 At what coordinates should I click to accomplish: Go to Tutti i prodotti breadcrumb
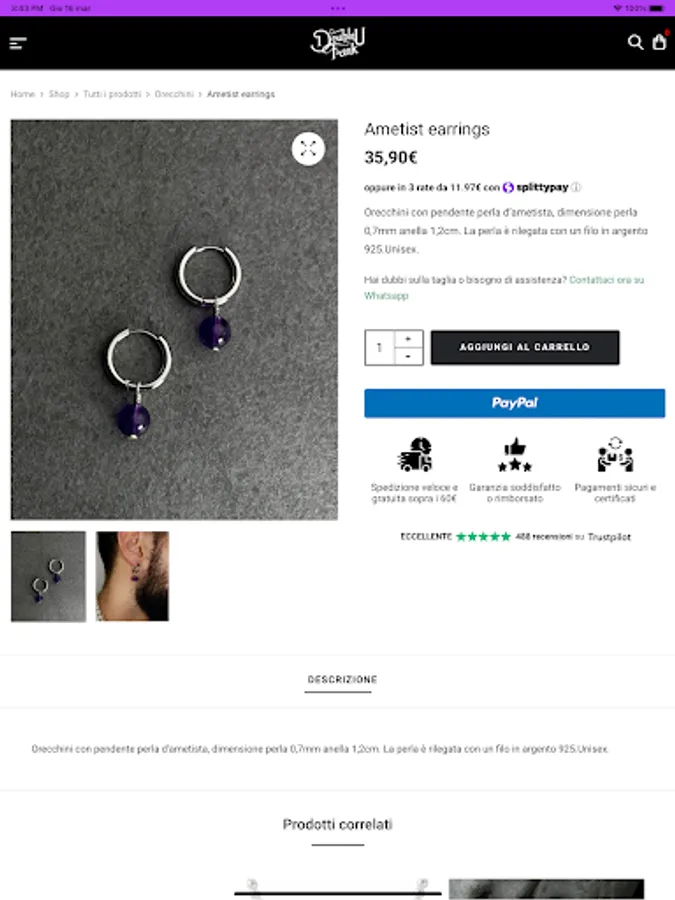pos(112,94)
